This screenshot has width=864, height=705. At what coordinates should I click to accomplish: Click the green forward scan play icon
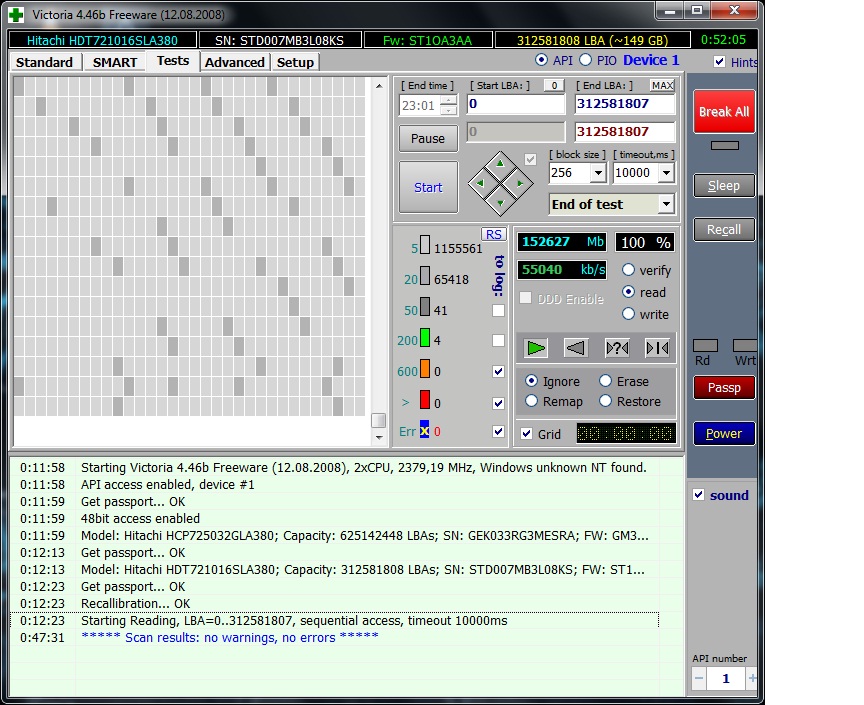(537, 348)
